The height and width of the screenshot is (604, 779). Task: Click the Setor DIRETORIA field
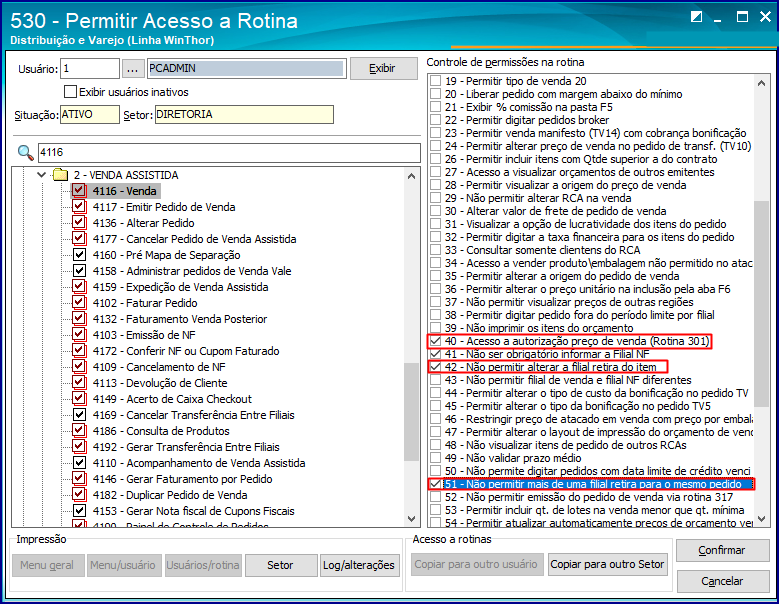point(244,115)
